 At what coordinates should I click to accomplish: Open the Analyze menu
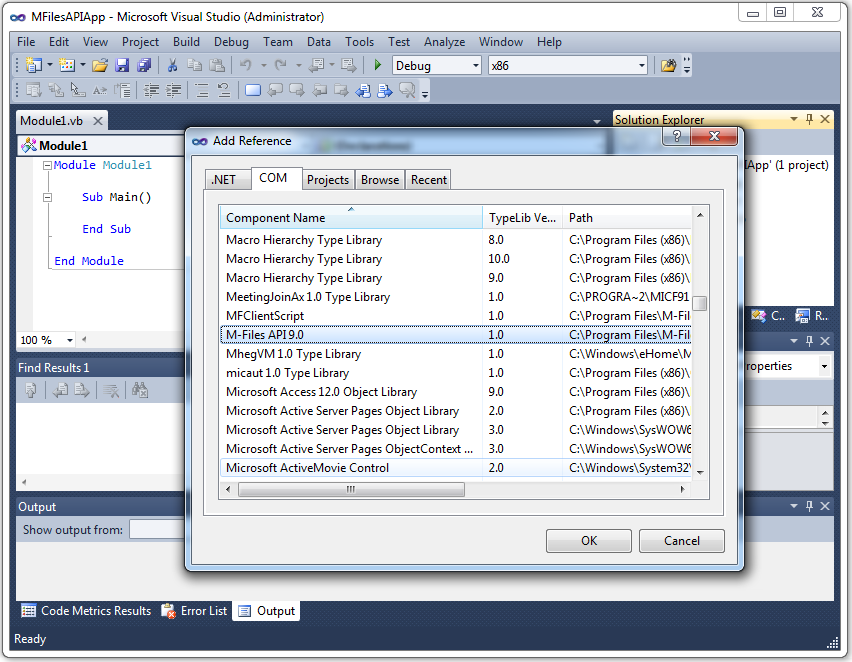pos(444,42)
